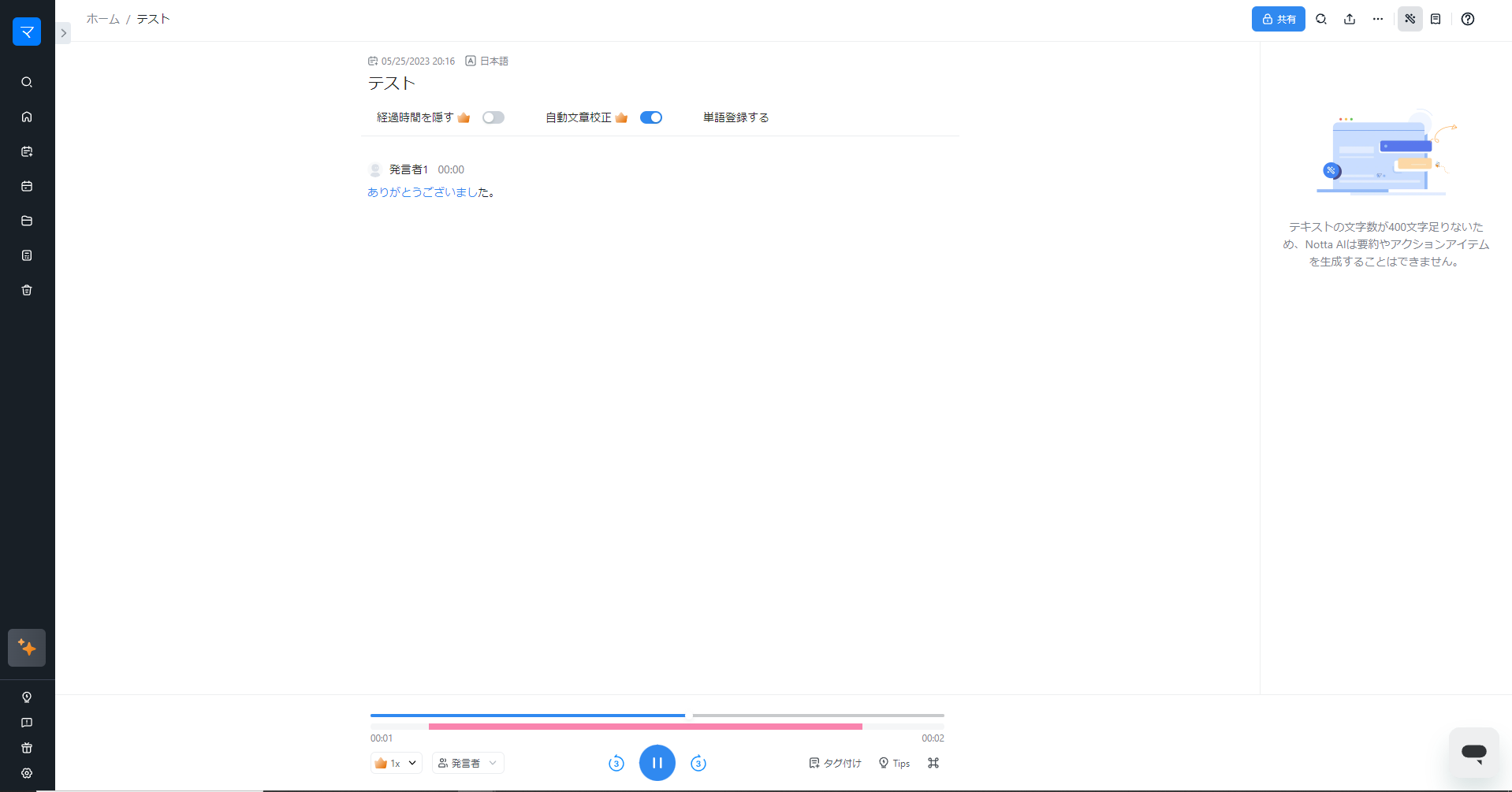Viewport: 1512px width, 792px height.
Task: Open the trash sidebar icon
Action: [27, 290]
